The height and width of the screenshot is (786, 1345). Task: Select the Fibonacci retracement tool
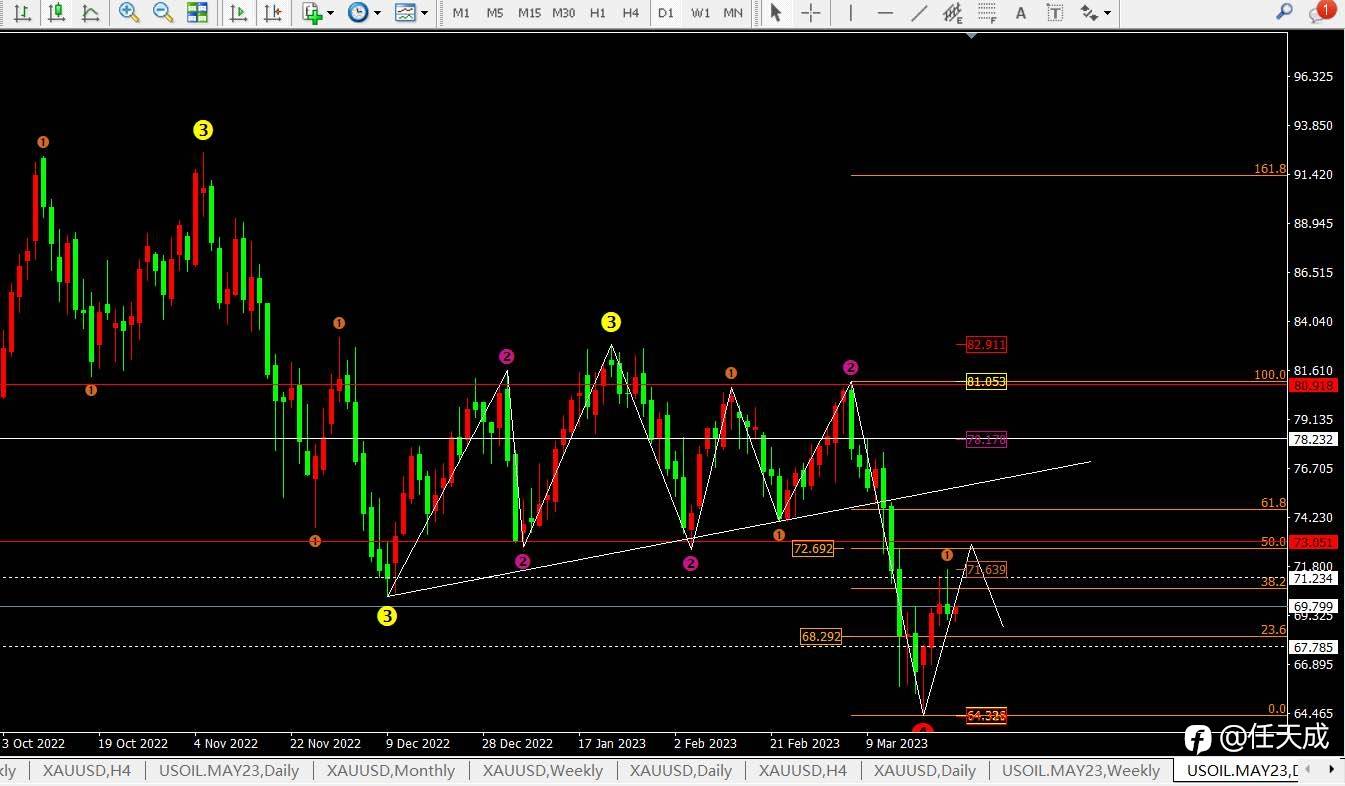[987, 13]
